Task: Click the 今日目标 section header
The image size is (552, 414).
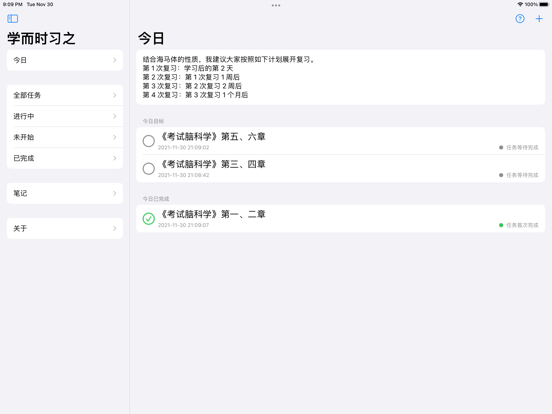Action: point(153,121)
